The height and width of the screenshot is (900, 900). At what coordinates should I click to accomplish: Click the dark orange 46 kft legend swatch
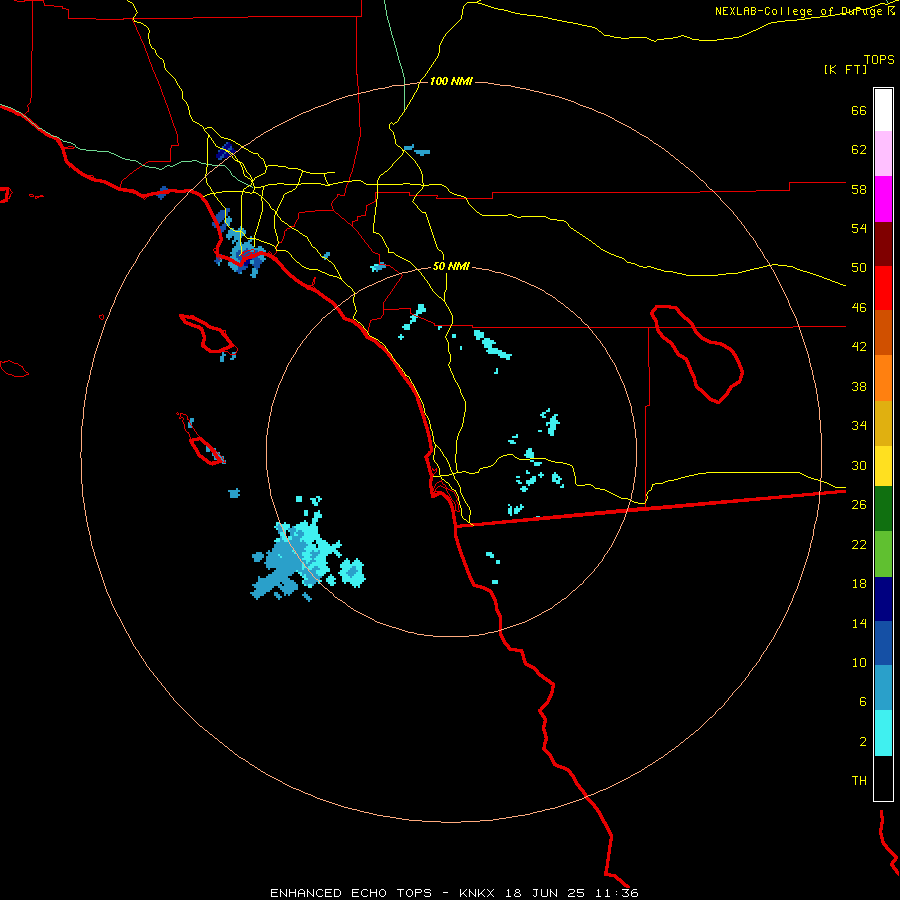point(883,332)
